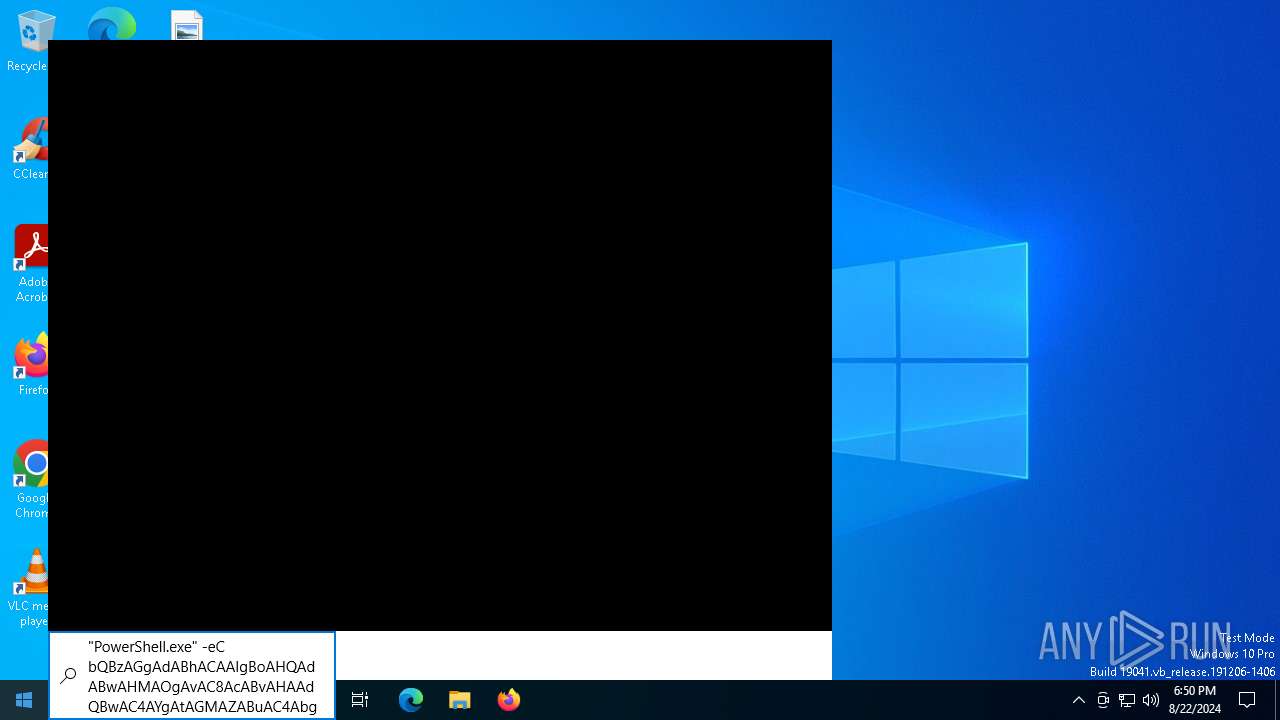Select the Recycle Bin desktop icon
The height and width of the screenshot is (720, 1280).
(x=30, y=42)
